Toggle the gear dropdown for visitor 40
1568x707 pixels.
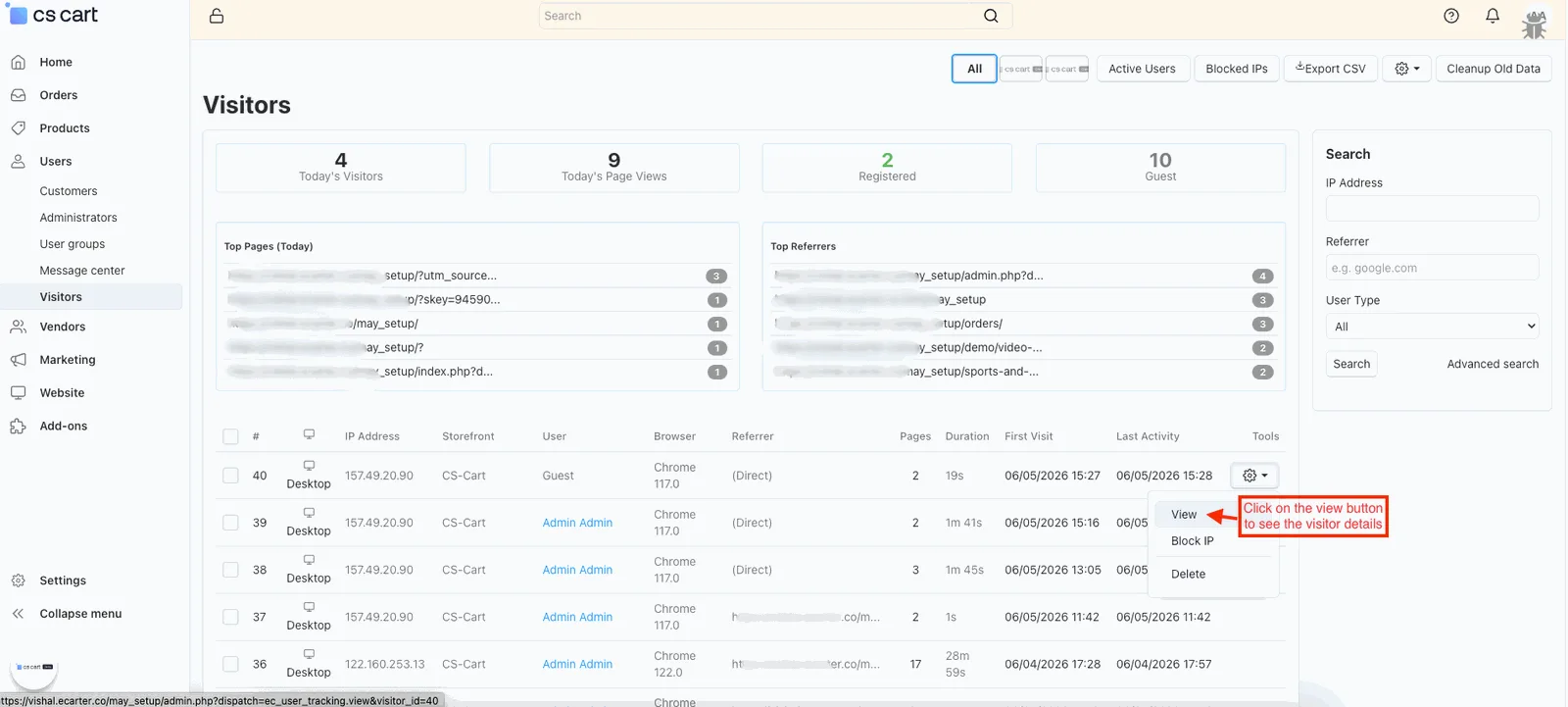[x=1255, y=476]
